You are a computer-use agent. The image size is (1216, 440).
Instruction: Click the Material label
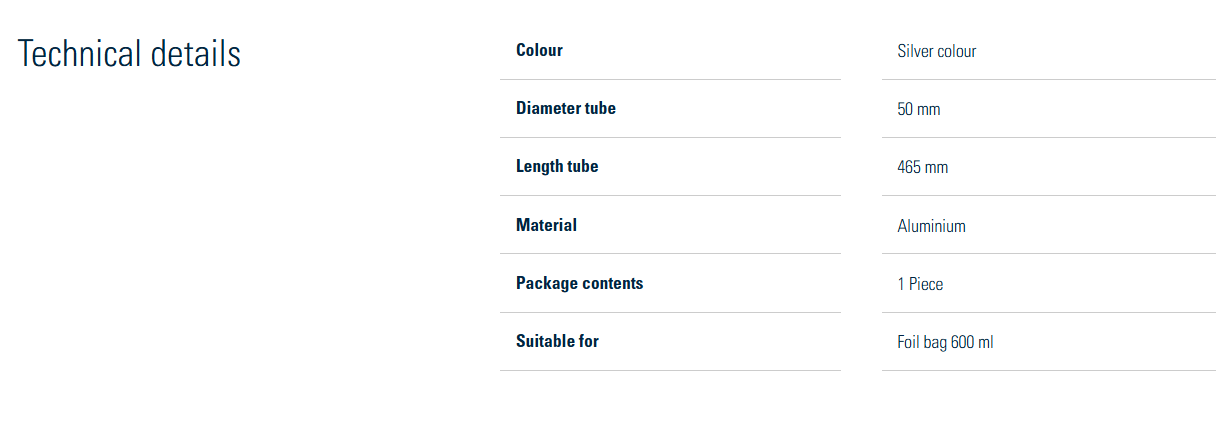[546, 225]
